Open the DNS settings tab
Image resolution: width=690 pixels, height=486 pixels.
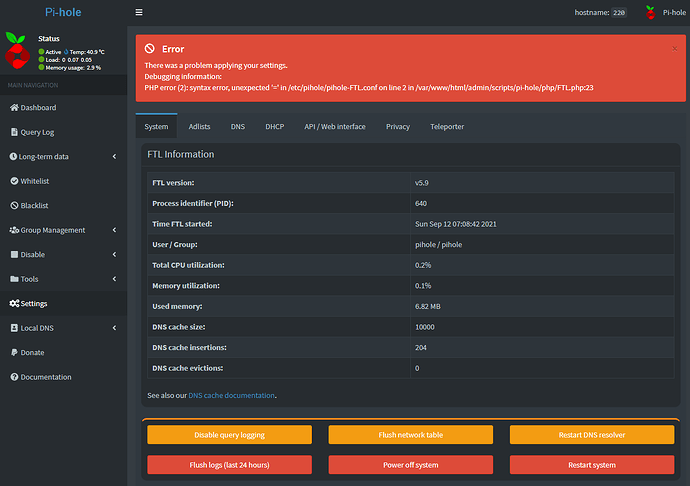238,126
